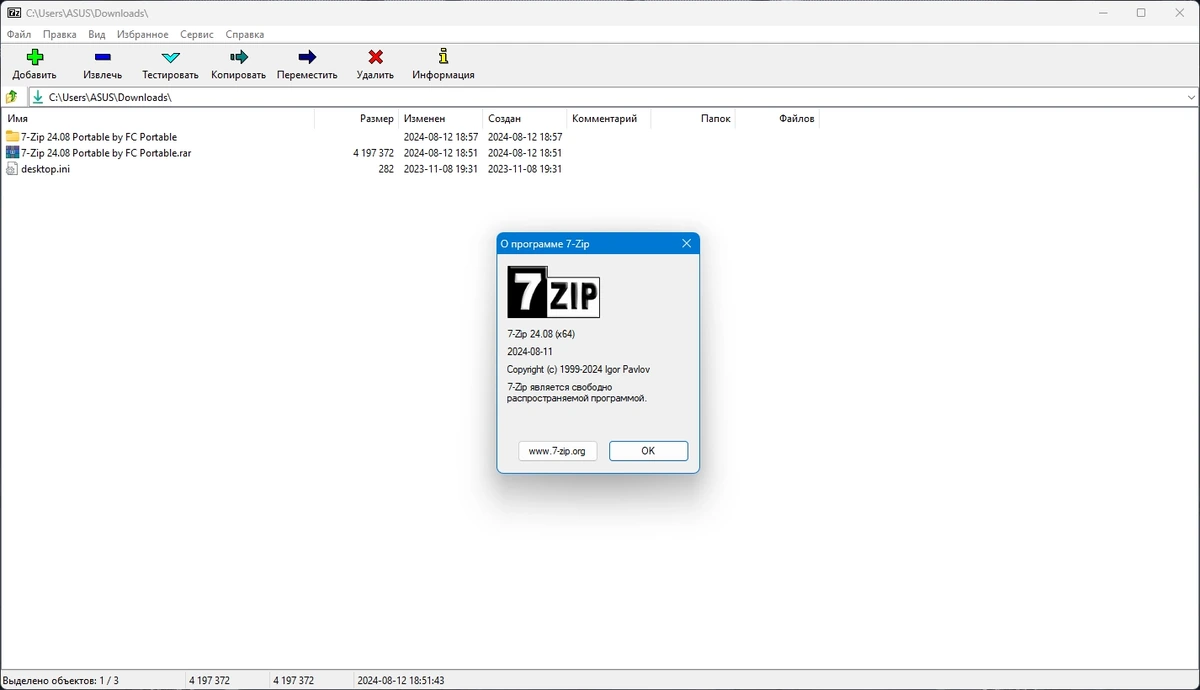Sort by the Имя column header
Viewport: 1200px width, 690px height.
pyautogui.click(x=158, y=118)
